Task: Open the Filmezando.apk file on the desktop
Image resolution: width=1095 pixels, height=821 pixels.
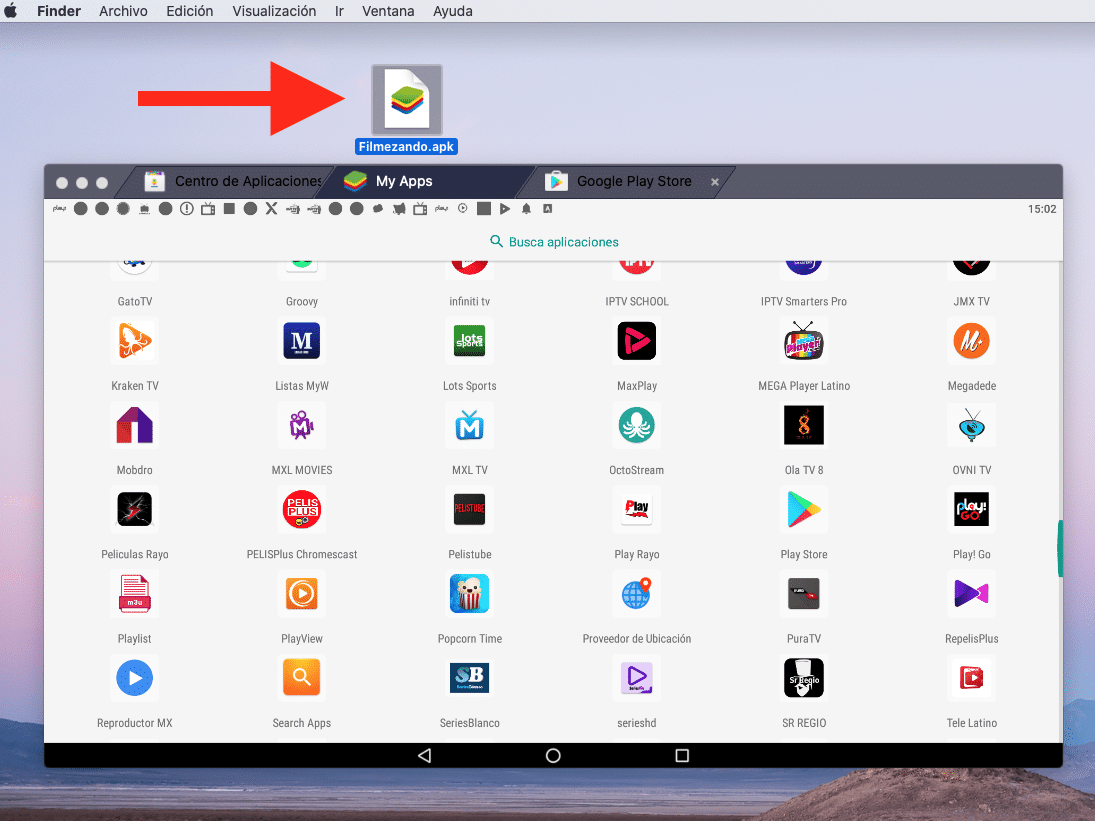Action: (x=406, y=98)
